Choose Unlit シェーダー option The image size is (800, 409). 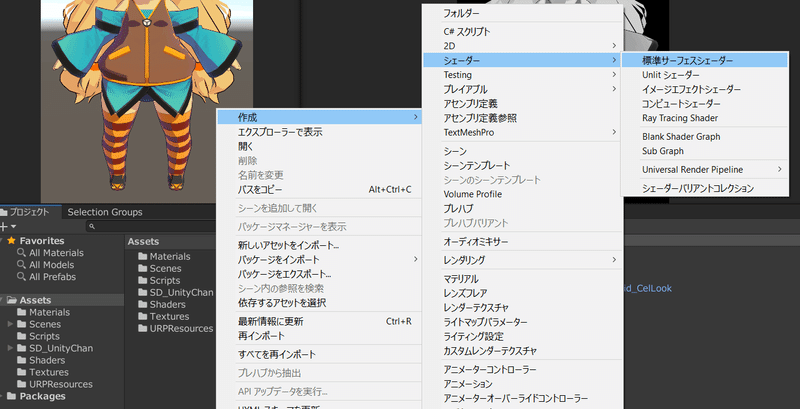click(x=704, y=75)
